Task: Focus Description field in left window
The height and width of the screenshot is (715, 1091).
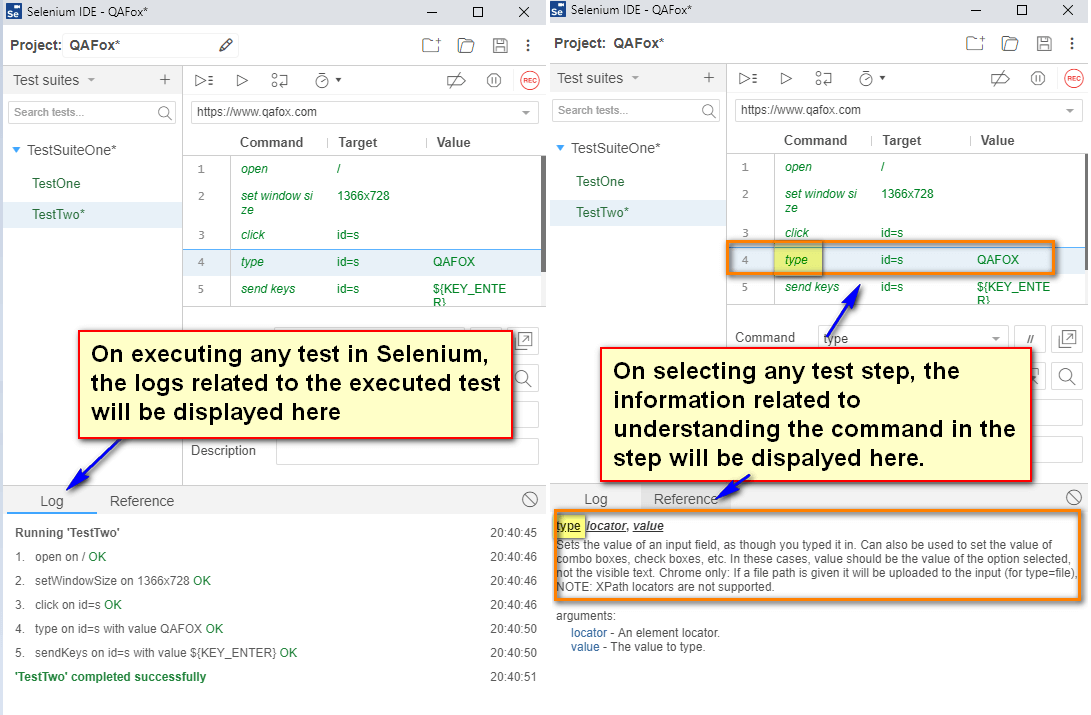Action: point(407,451)
